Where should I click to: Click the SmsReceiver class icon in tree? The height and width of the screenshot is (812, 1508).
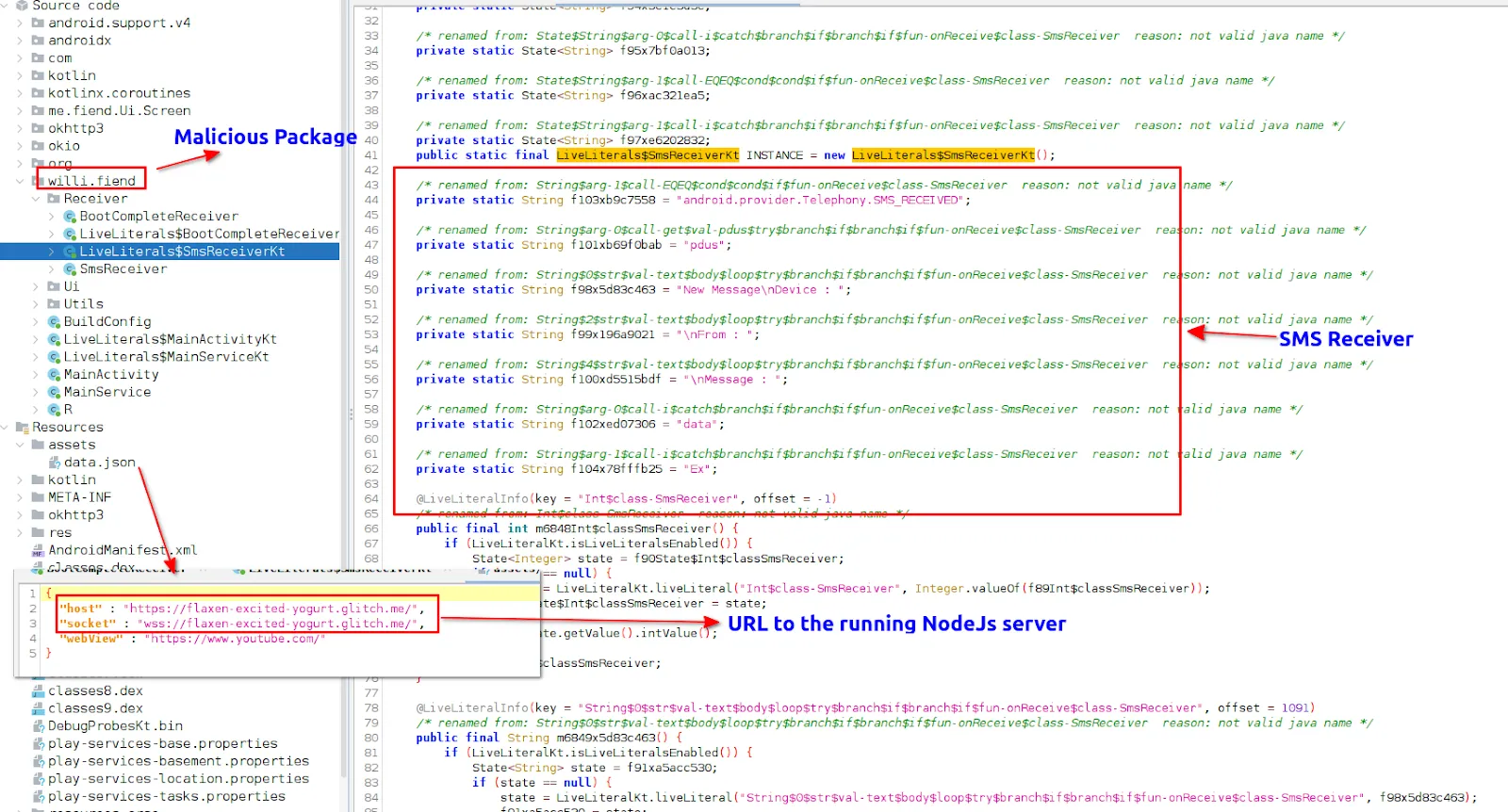(70, 269)
